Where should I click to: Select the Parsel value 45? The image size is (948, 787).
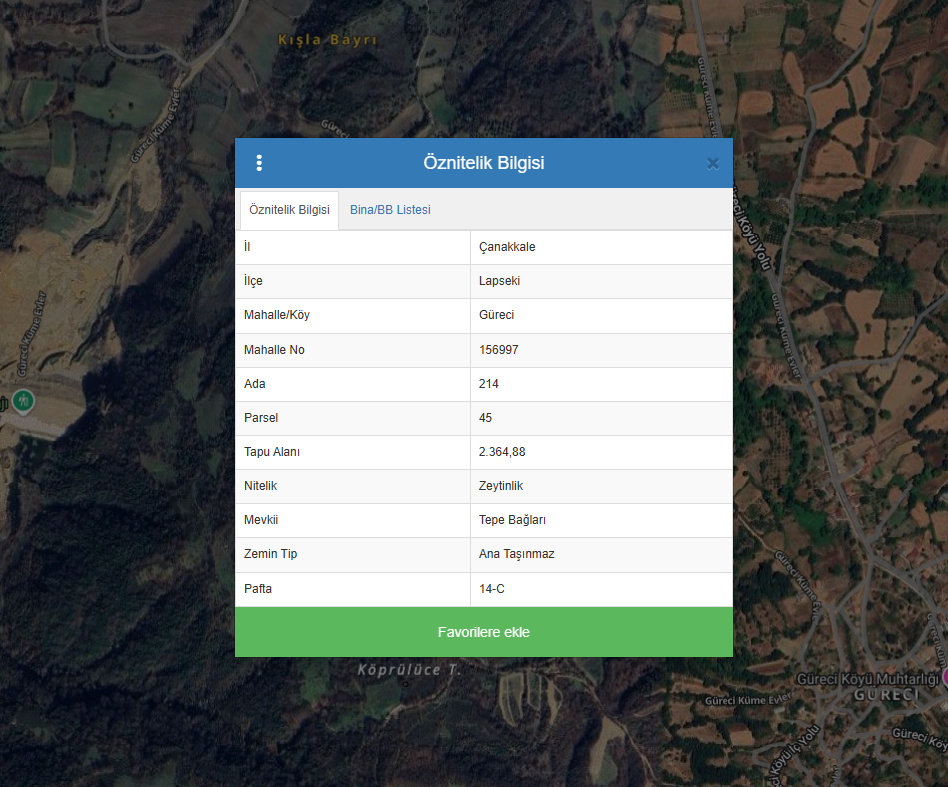tap(486, 418)
